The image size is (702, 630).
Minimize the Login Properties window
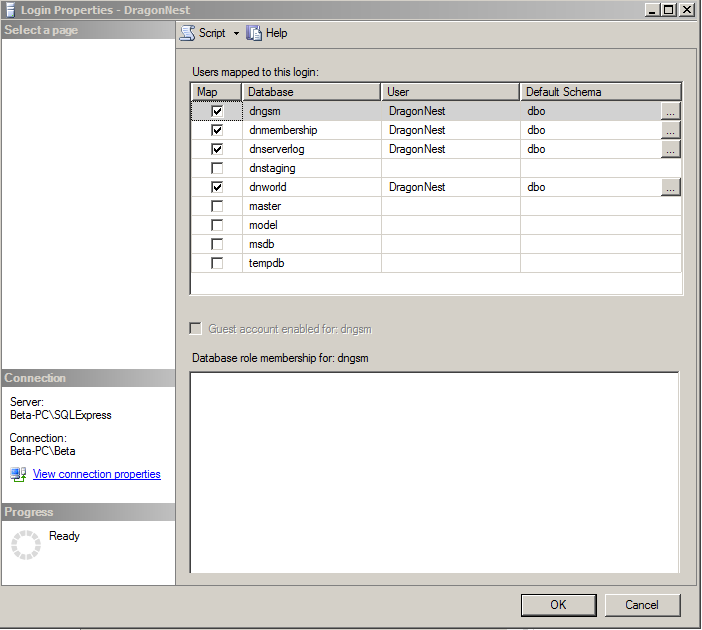(x=652, y=9)
